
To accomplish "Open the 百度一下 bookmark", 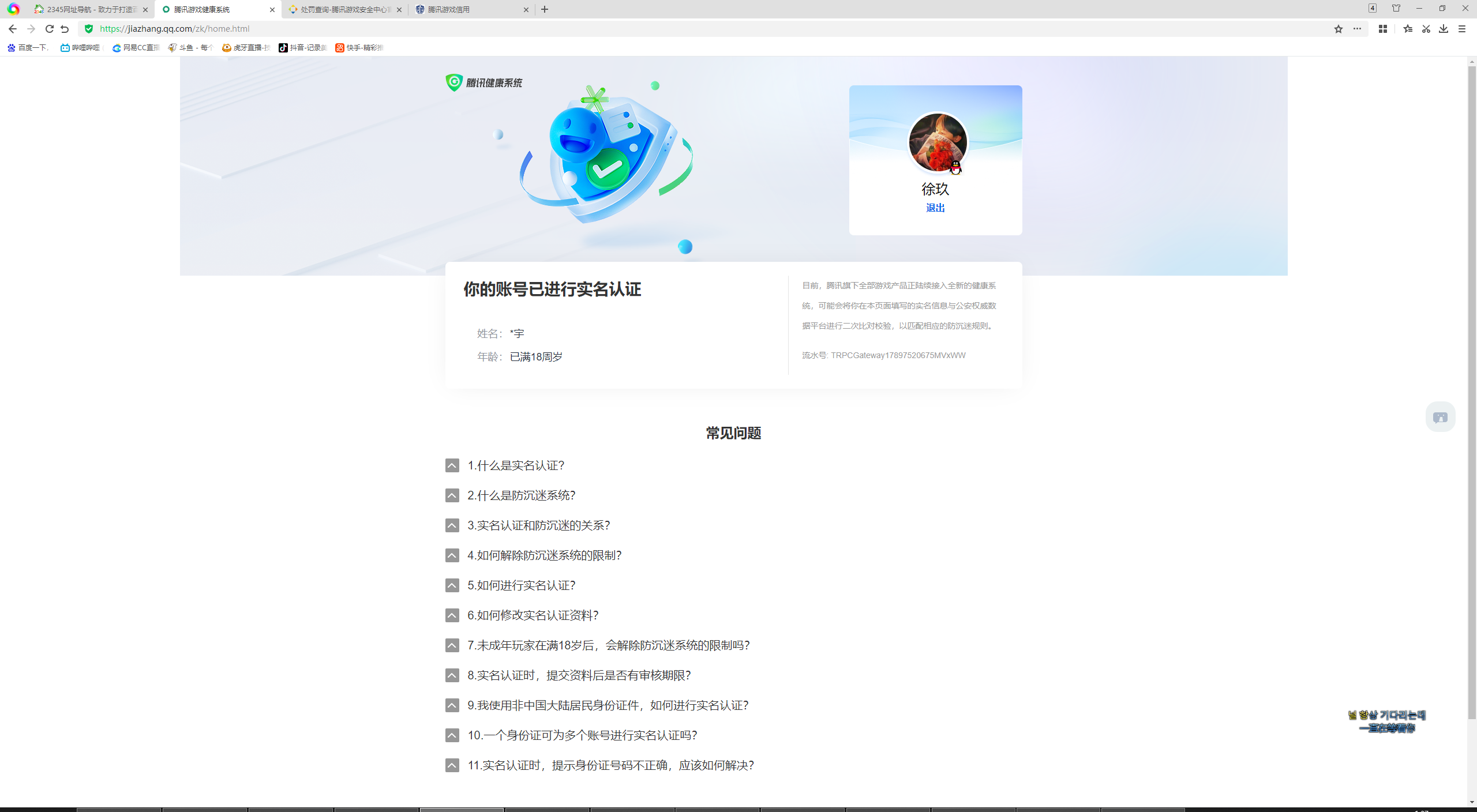I will pyautogui.click(x=28, y=48).
